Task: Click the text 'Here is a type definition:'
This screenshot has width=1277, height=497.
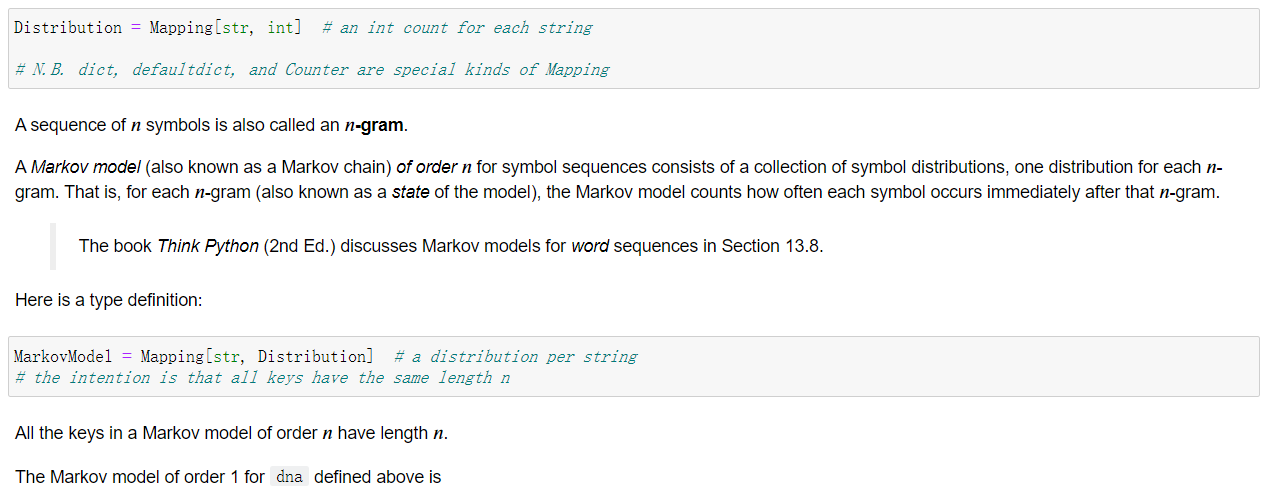Action: tap(109, 299)
